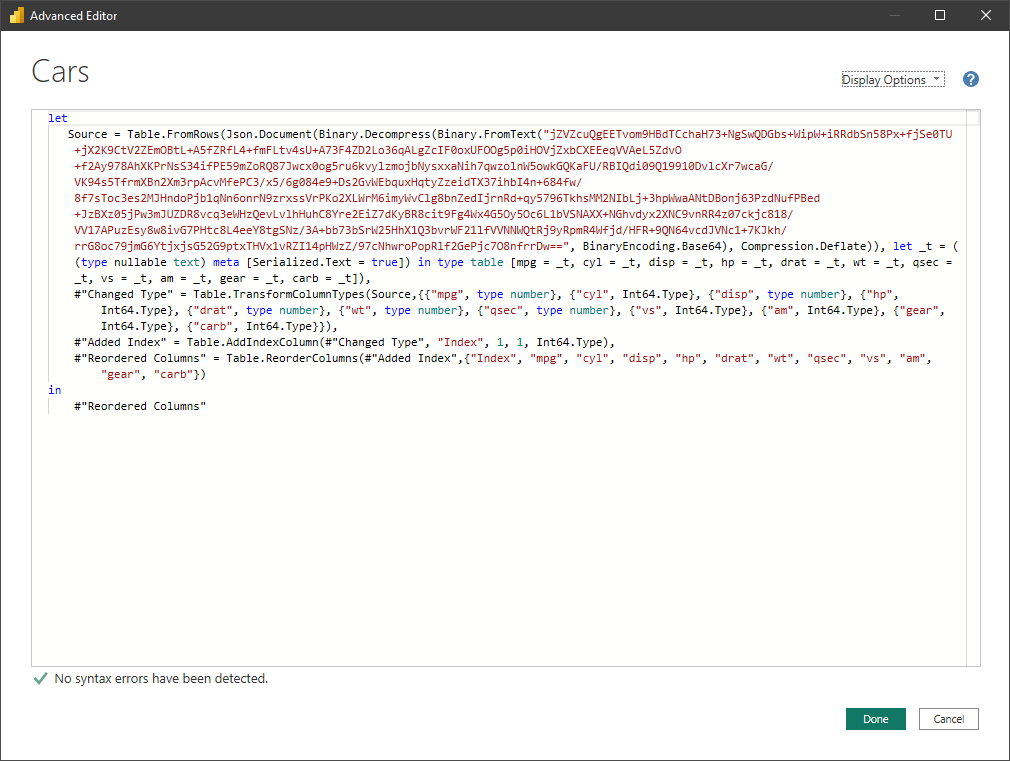Click the final #"Reordered Columns" output line
Image resolution: width=1010 pixels, height=761 pixels.
coord(140,406)
